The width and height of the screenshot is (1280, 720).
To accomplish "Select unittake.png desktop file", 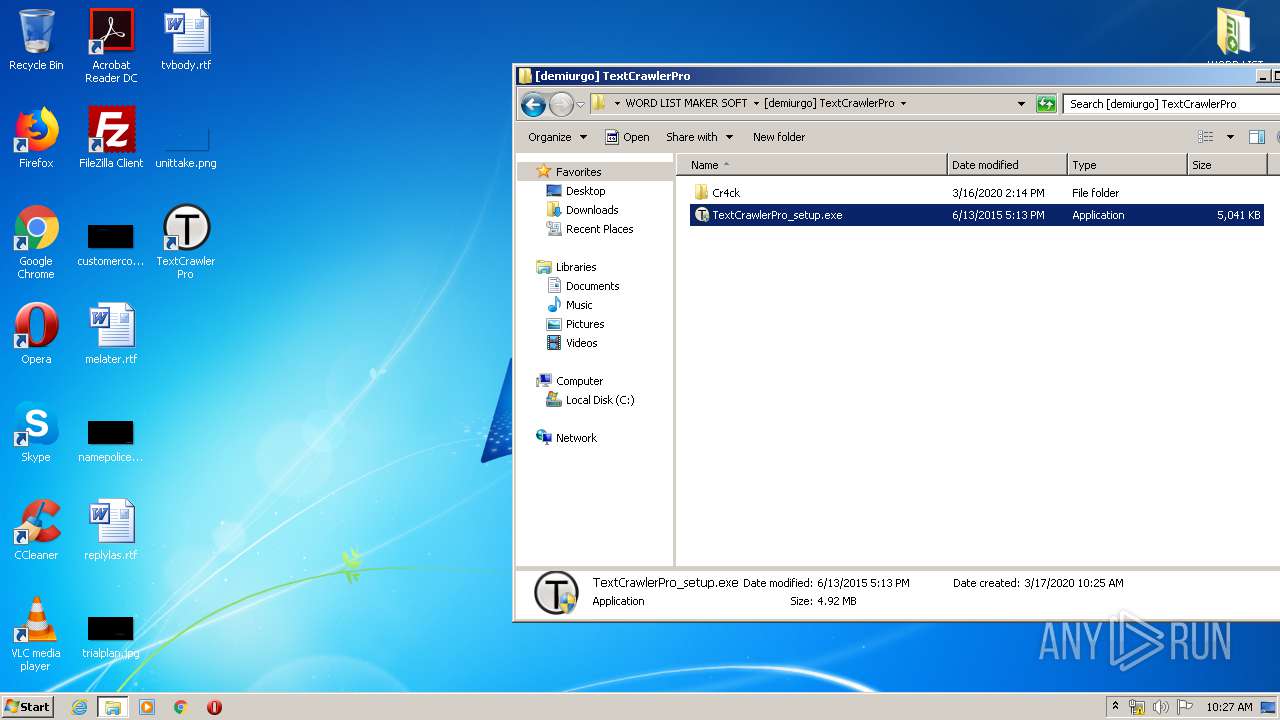I will click(186, 146).
